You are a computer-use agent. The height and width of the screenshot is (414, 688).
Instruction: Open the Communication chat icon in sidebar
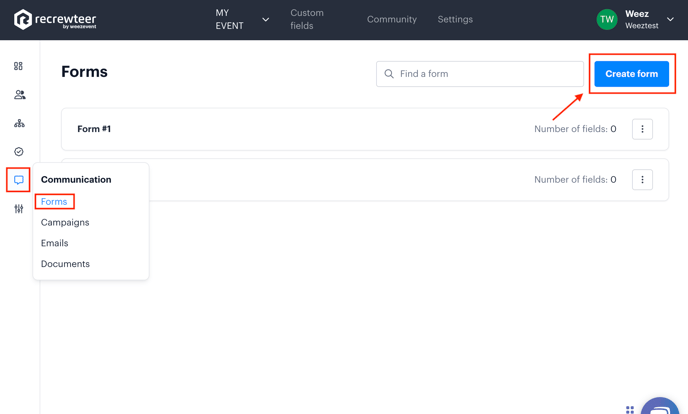pos(18,180)
